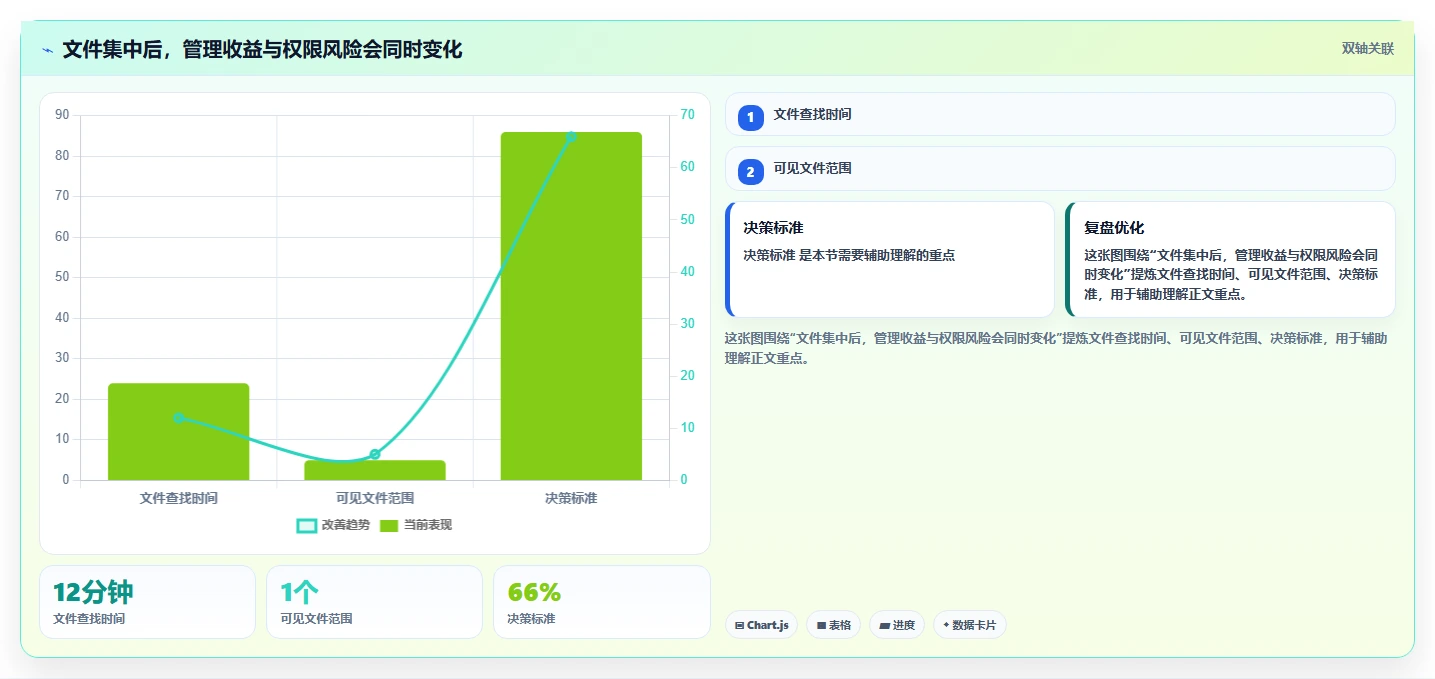Click the title 文件集中后，管理收益与权限风险会同时变化
This screenshot has height=679, width=1435.
(x=262, y=50)
